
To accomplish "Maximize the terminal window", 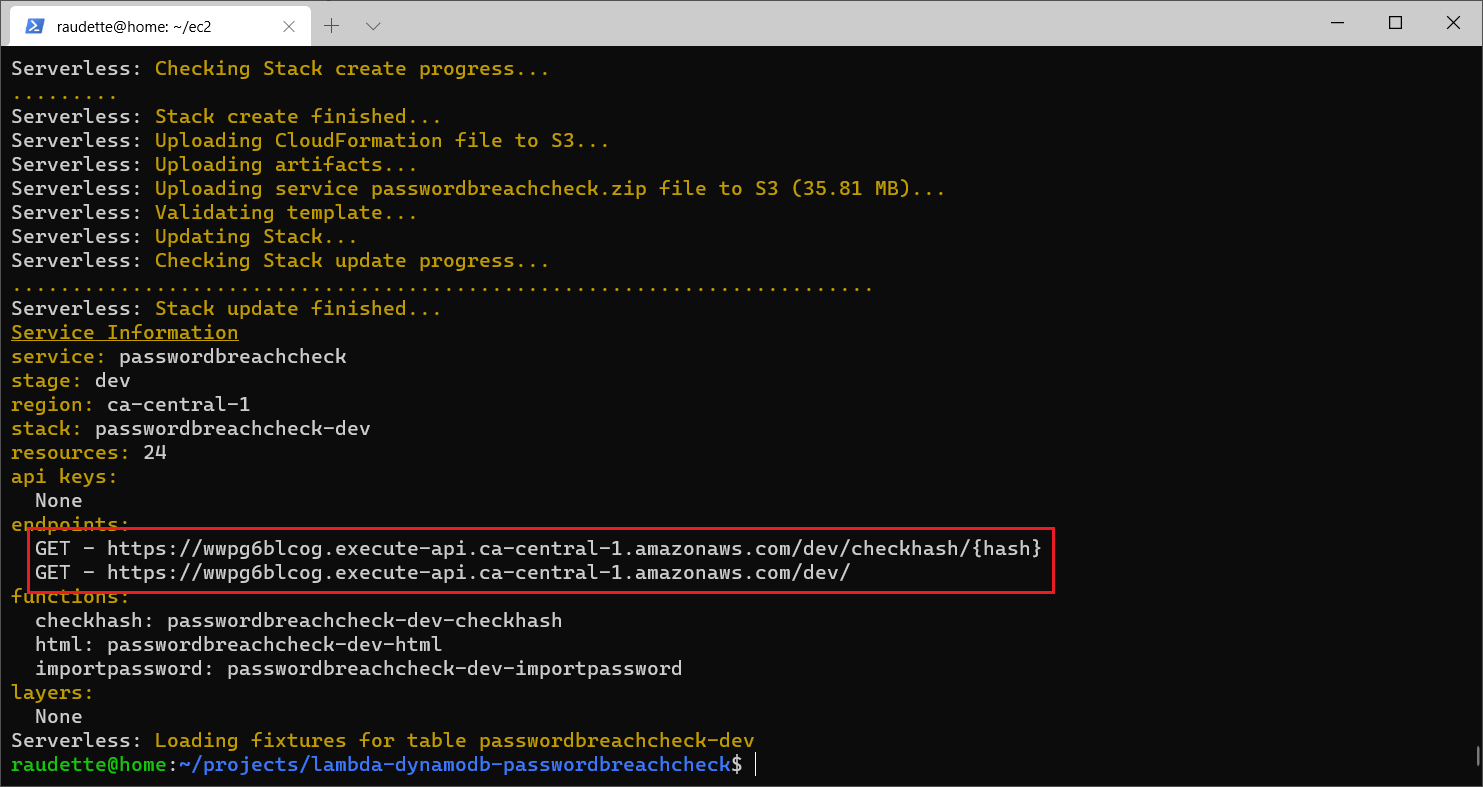I will click(1395, 24).
